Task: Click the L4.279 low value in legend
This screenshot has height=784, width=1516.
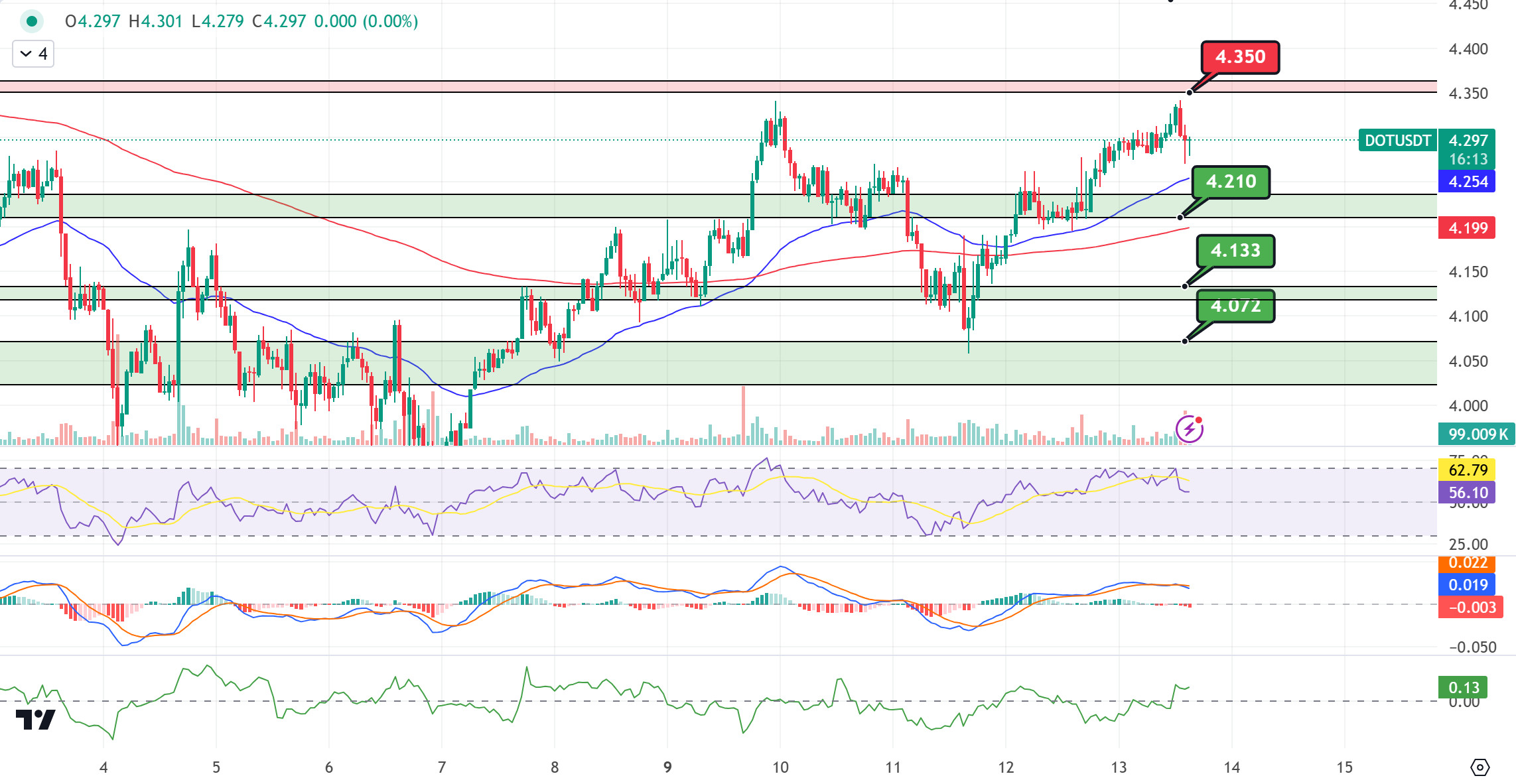Action: (x=218, y=21)
